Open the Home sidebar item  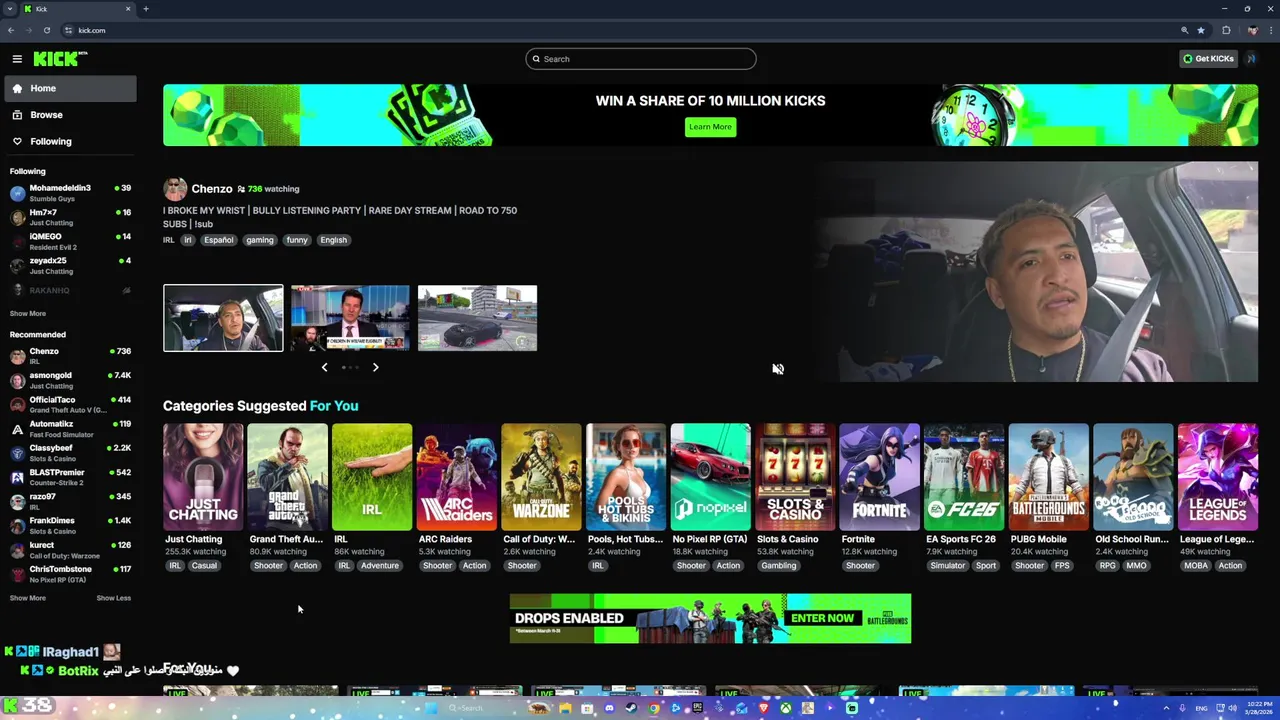(68, 88)
